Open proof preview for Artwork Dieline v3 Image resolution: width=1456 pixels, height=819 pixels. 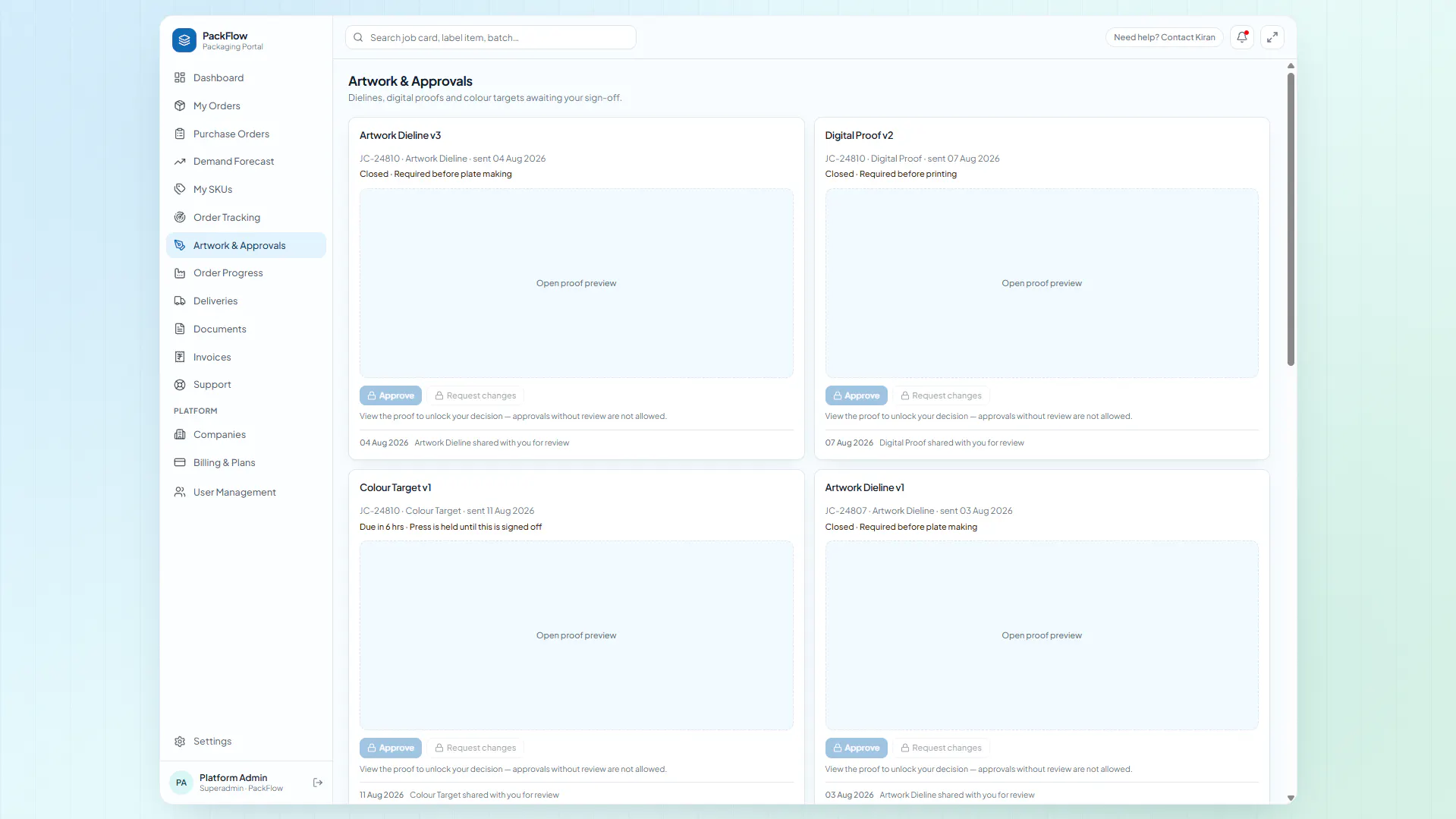577,283
